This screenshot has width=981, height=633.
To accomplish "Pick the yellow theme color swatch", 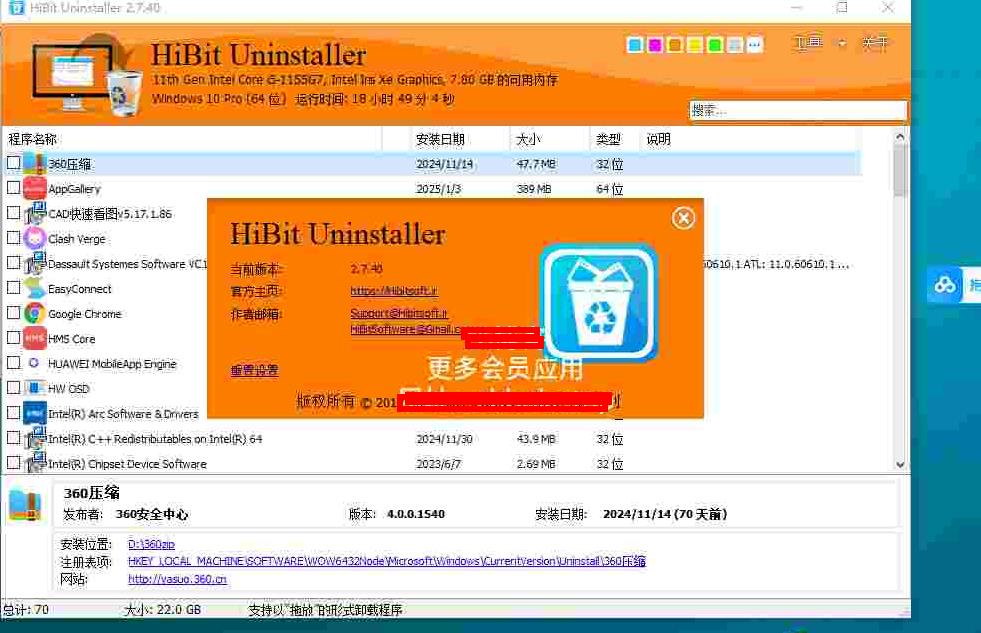I will [695, 45].
